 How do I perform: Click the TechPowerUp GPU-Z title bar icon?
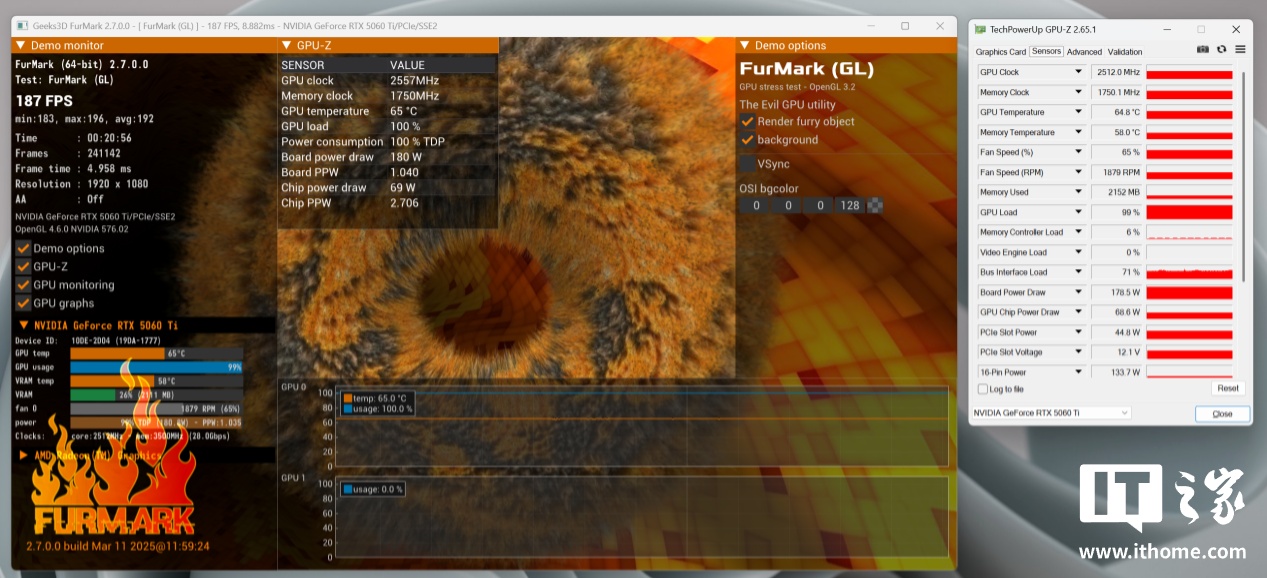(980, 30)
